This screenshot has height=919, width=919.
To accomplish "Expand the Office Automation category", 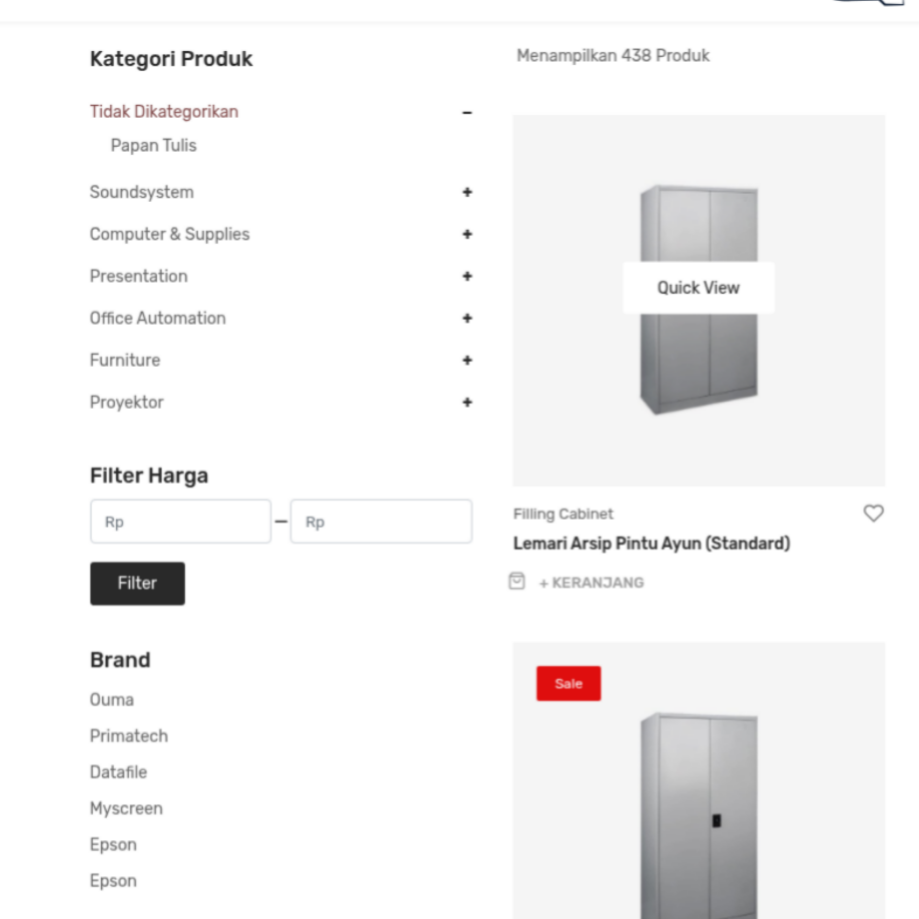I will tap(467, 318).
